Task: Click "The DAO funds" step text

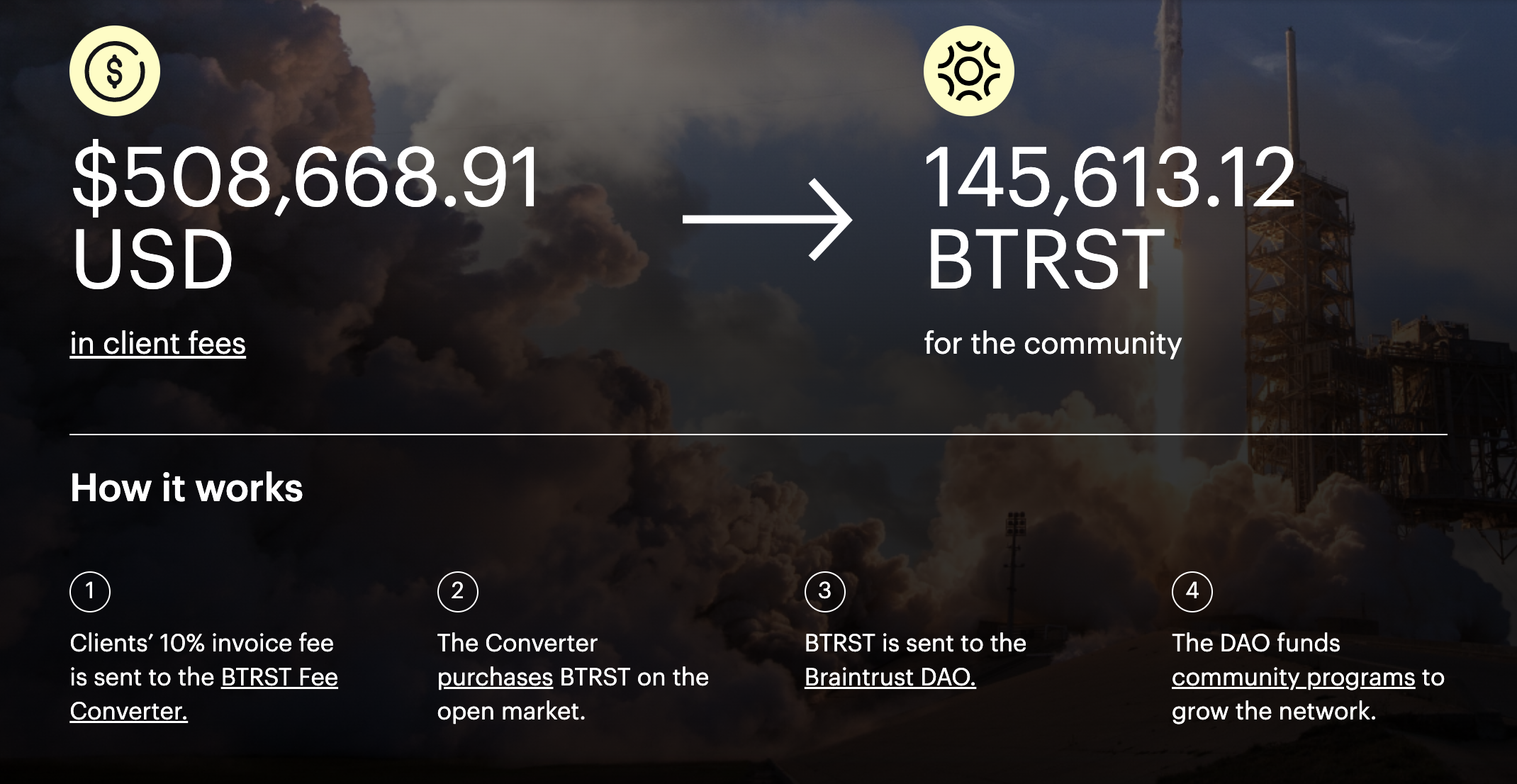Action: pos(1256,643)
